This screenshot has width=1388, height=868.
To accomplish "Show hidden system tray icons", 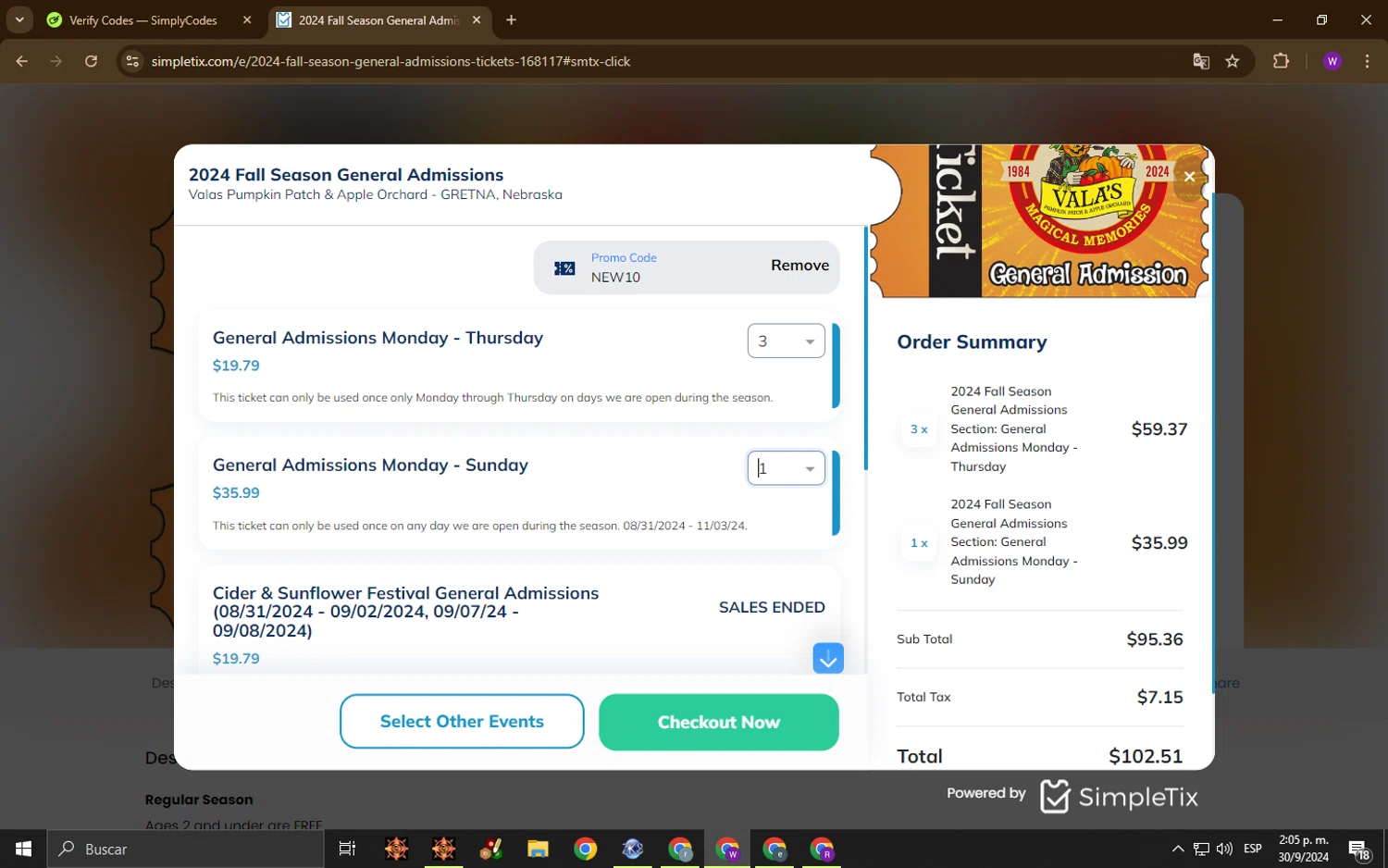I will [x=1177, y=849].
